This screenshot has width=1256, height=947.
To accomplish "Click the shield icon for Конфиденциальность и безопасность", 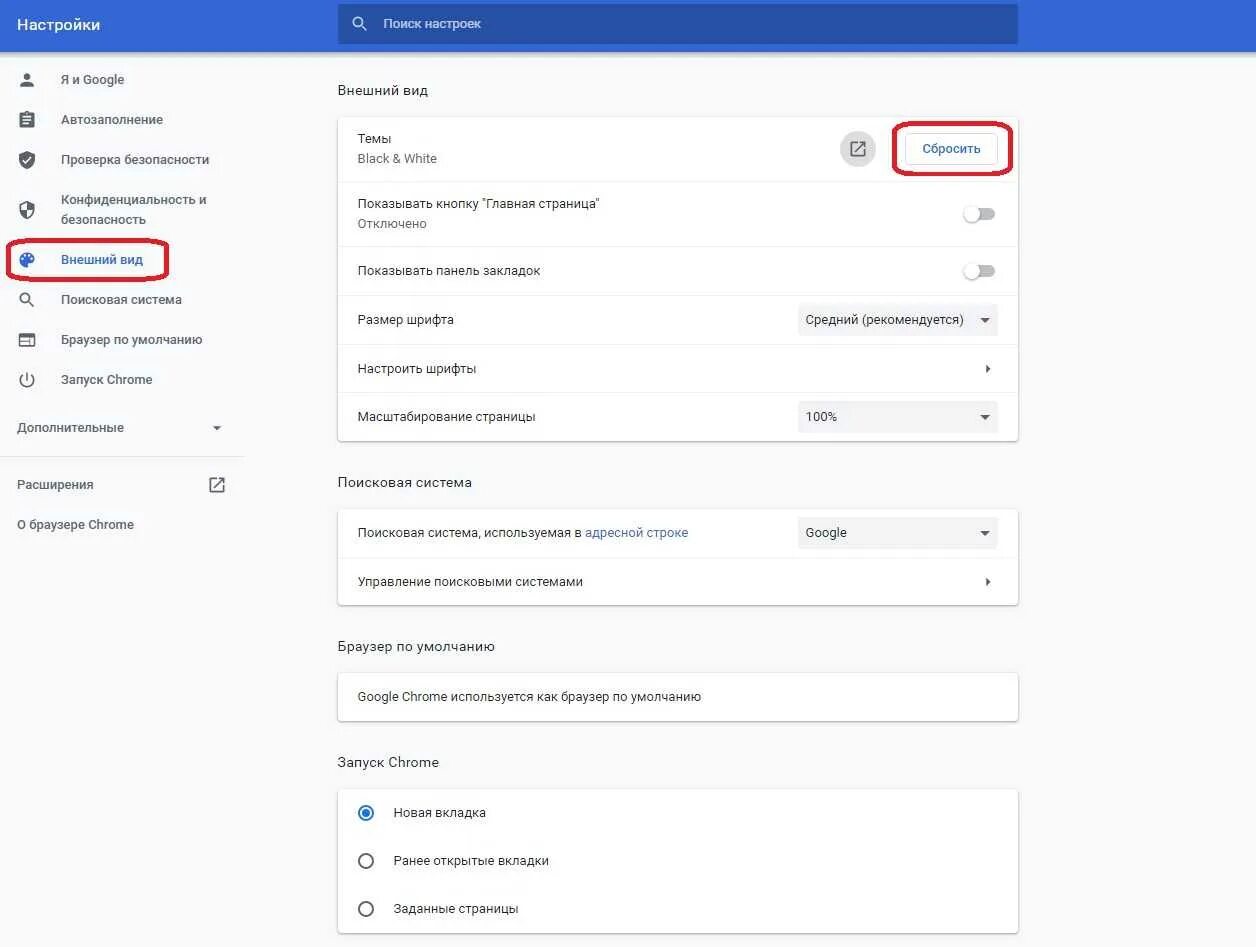I will click(x=27, y=210).
